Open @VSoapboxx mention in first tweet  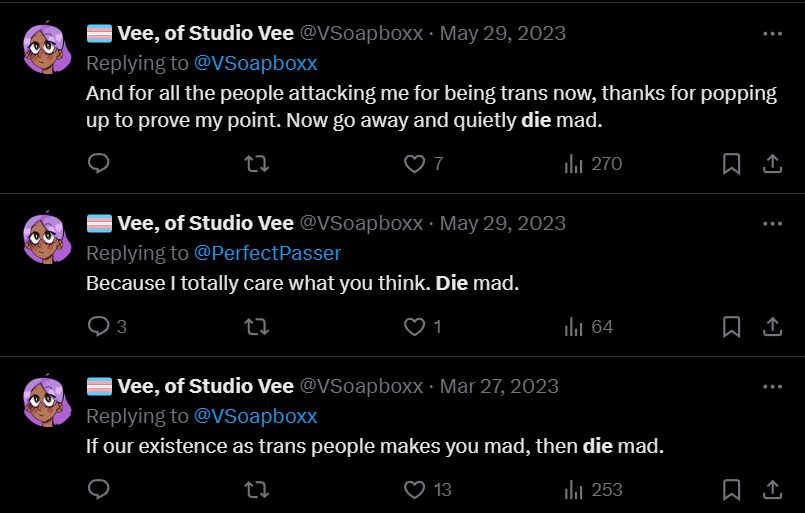pyautogui.click(x=255, y=63)
